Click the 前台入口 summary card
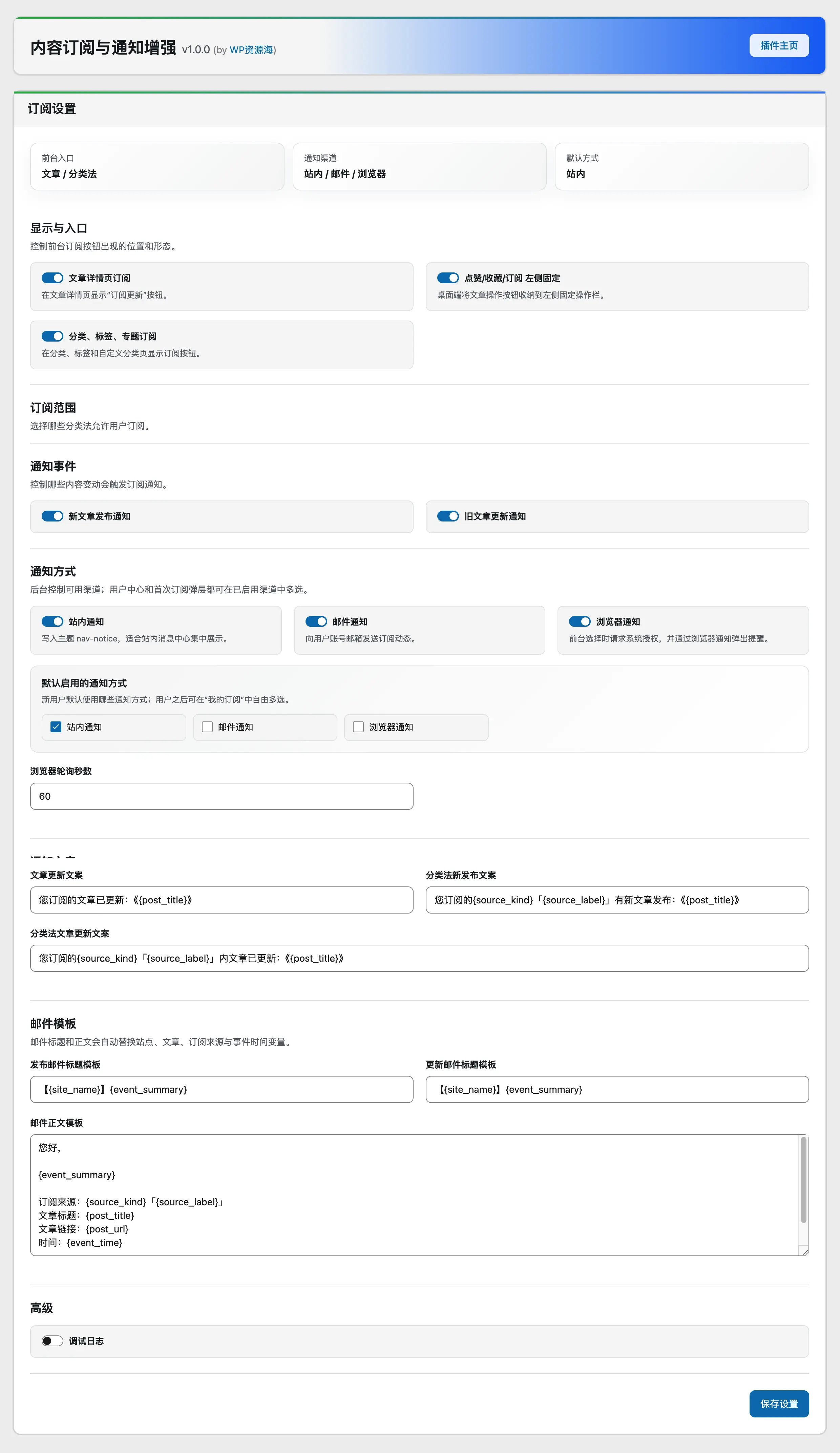Viewport: 840px width, 1453px height. 157,167
